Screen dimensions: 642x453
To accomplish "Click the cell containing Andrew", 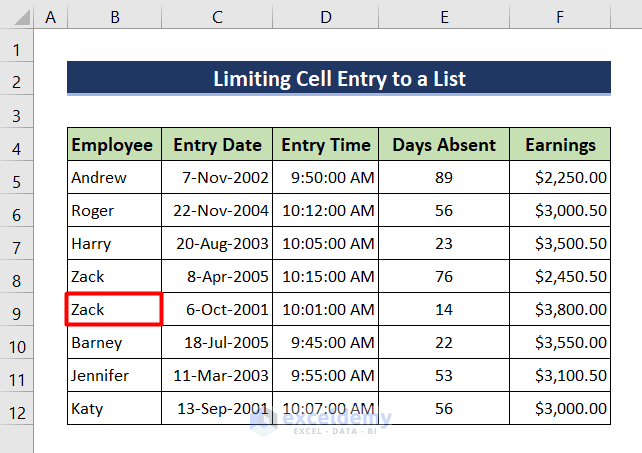I will pyautogui.click(x=114, y=178).
